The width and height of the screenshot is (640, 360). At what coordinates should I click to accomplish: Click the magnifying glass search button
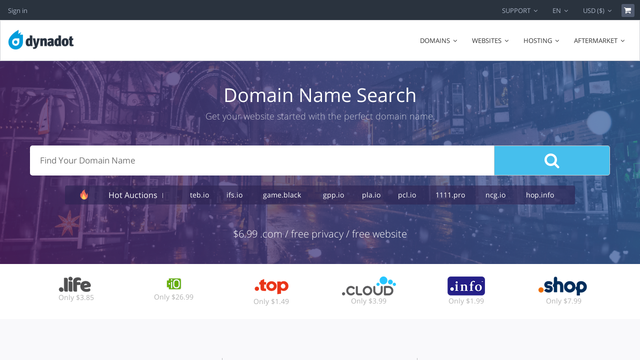pyautogui.click(x=552, y=160)
